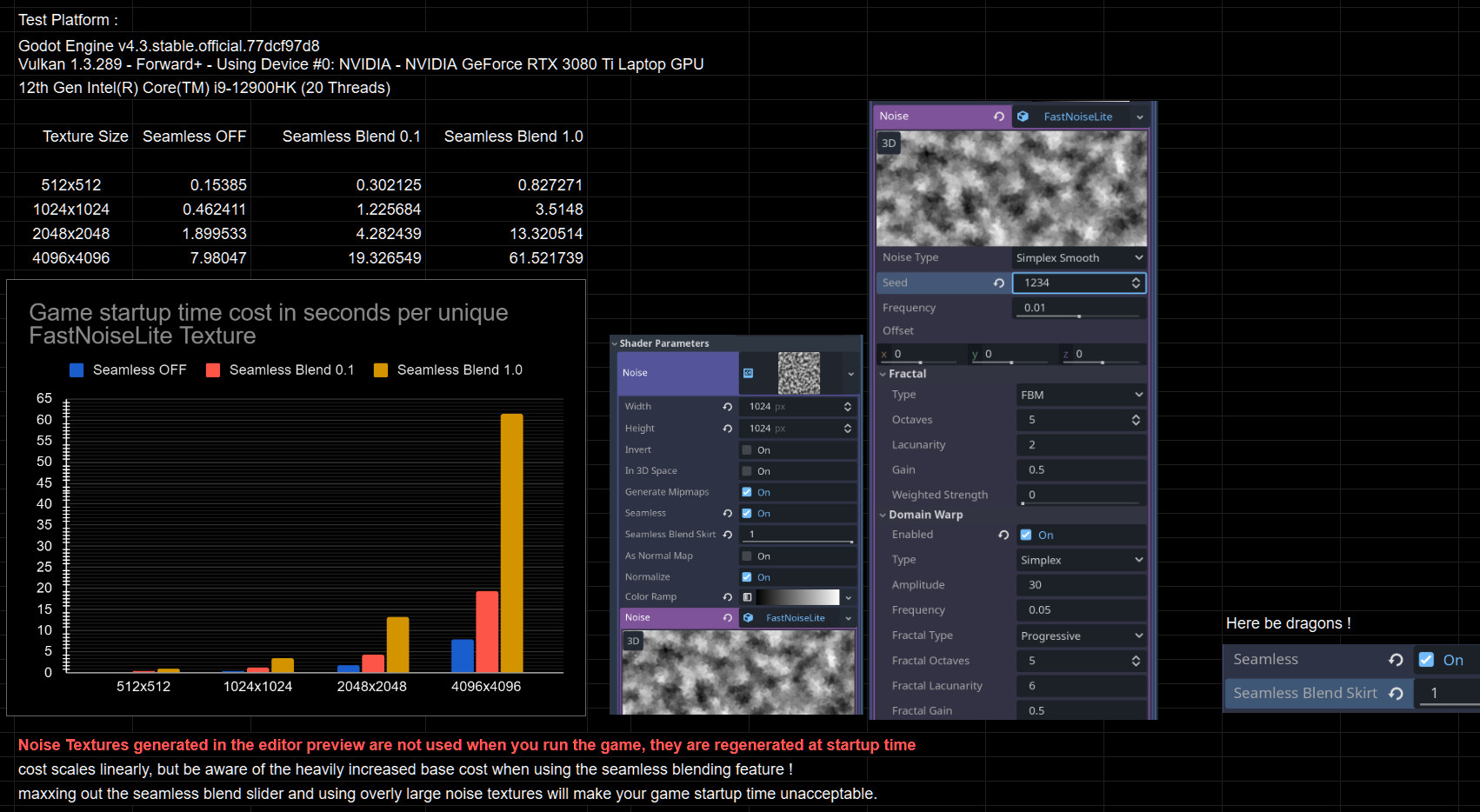Enable the In 3D Space checkbox
The width and height of the screenshot is (1480, 812).
747,471
